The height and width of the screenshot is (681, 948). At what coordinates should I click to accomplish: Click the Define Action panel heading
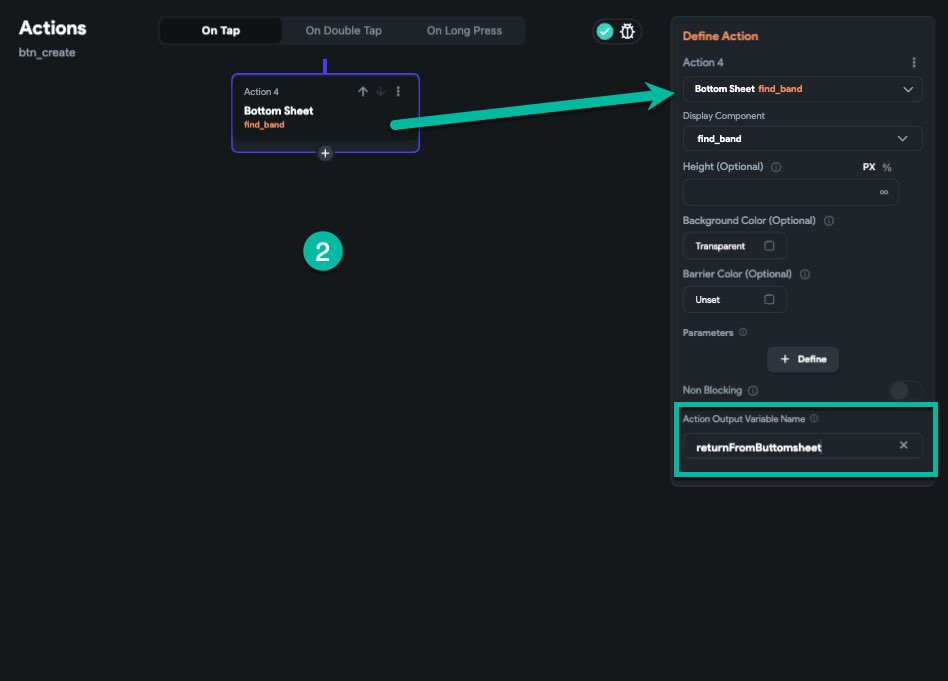tap(720, 36)
